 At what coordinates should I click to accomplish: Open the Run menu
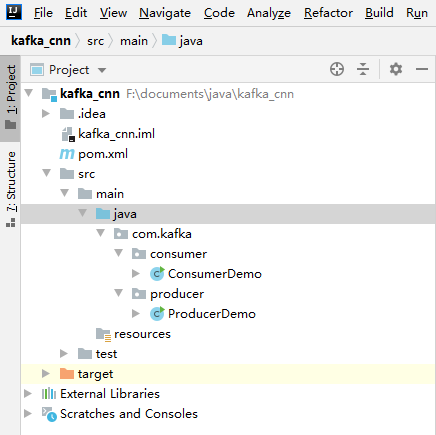point(417,13)
